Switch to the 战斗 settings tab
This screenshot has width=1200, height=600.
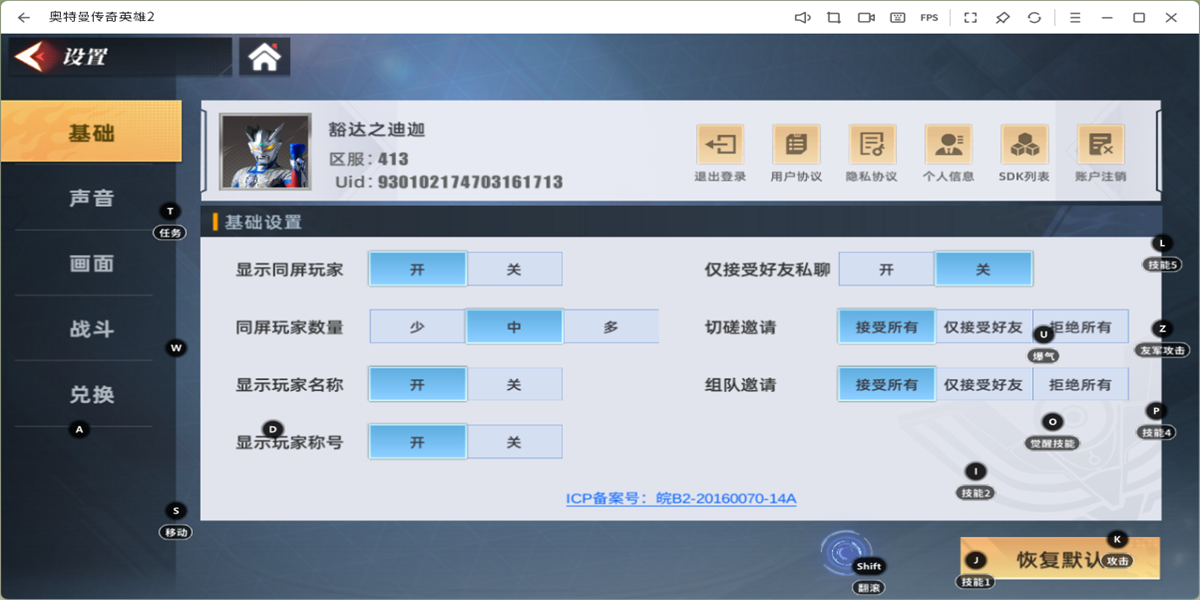click(x=91, y=329)
